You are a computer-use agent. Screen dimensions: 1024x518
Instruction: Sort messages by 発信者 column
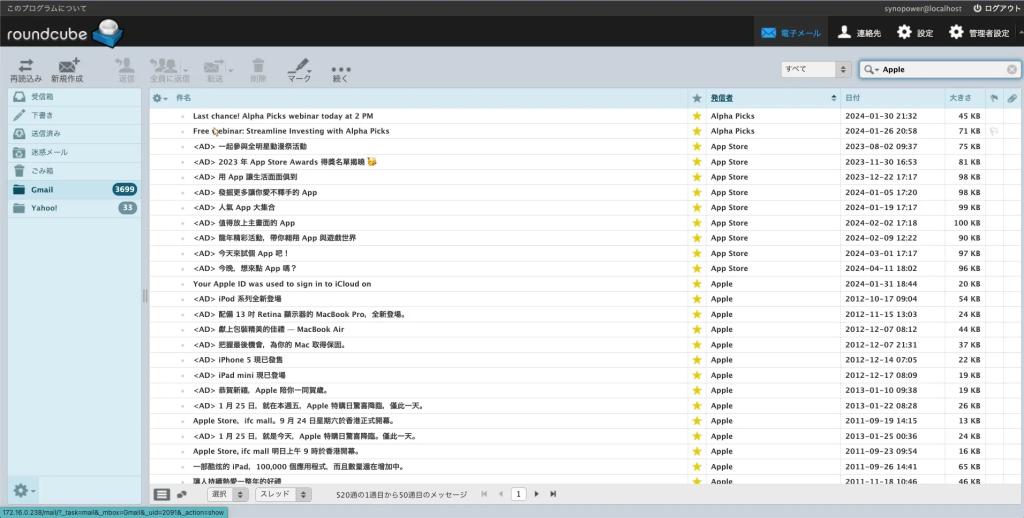click(722, 98)
